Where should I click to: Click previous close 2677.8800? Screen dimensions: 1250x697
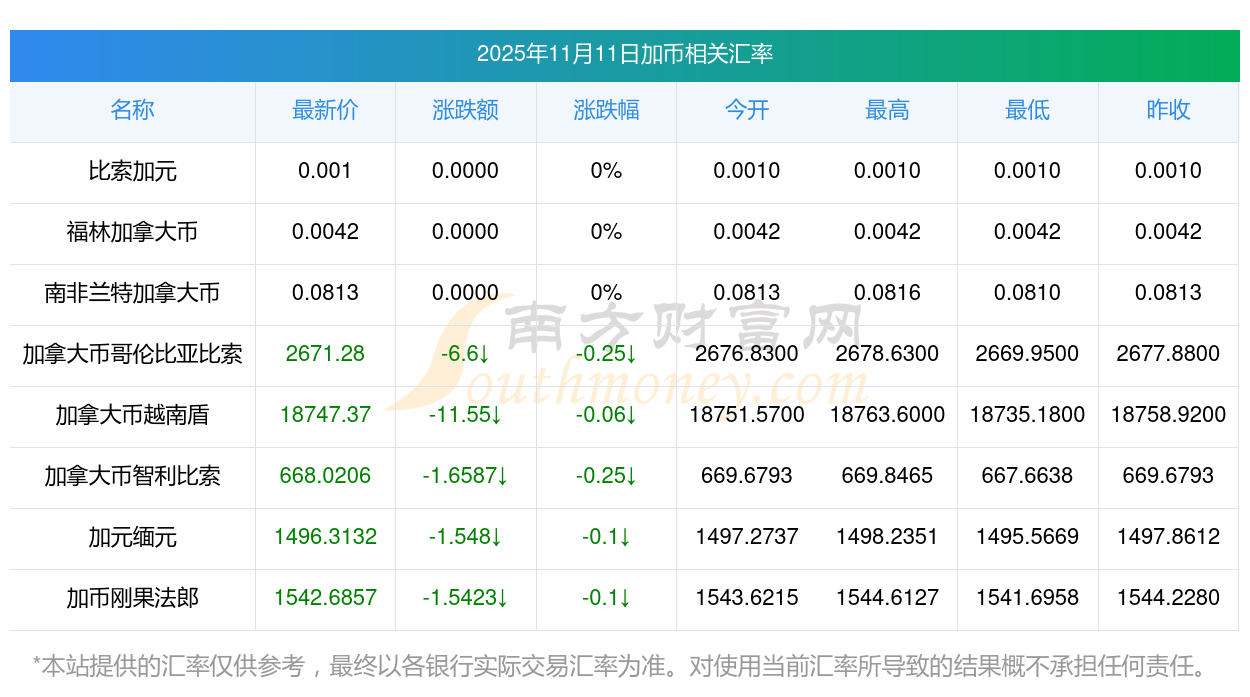[1168, 354]
